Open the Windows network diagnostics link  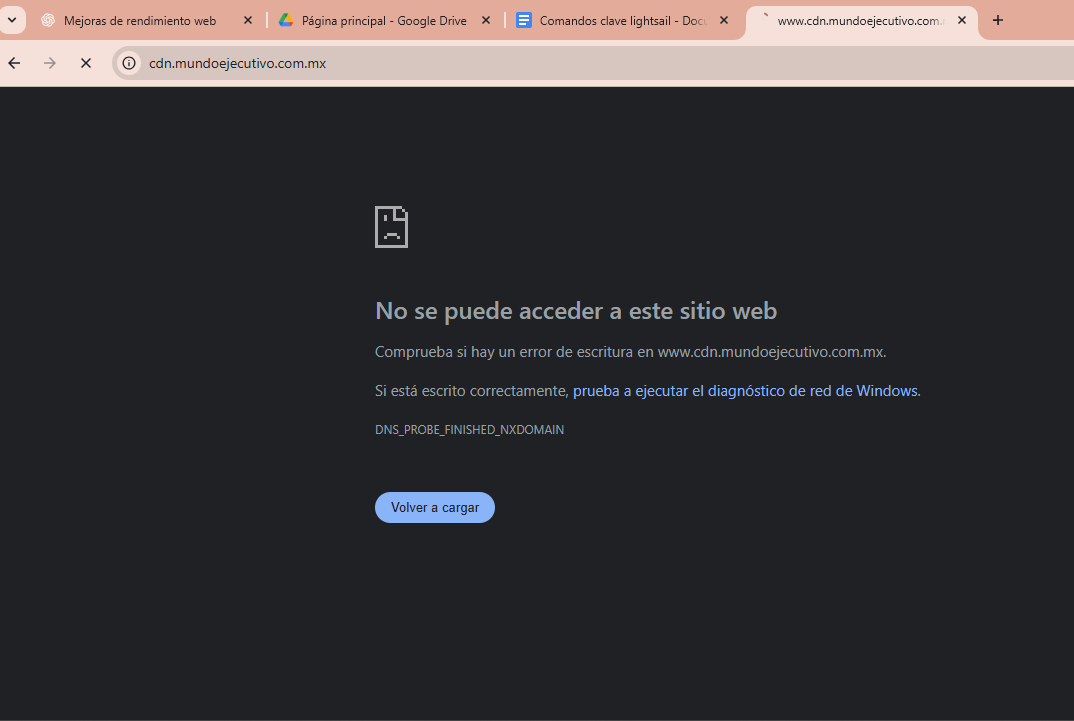click(x=745, y=391)
